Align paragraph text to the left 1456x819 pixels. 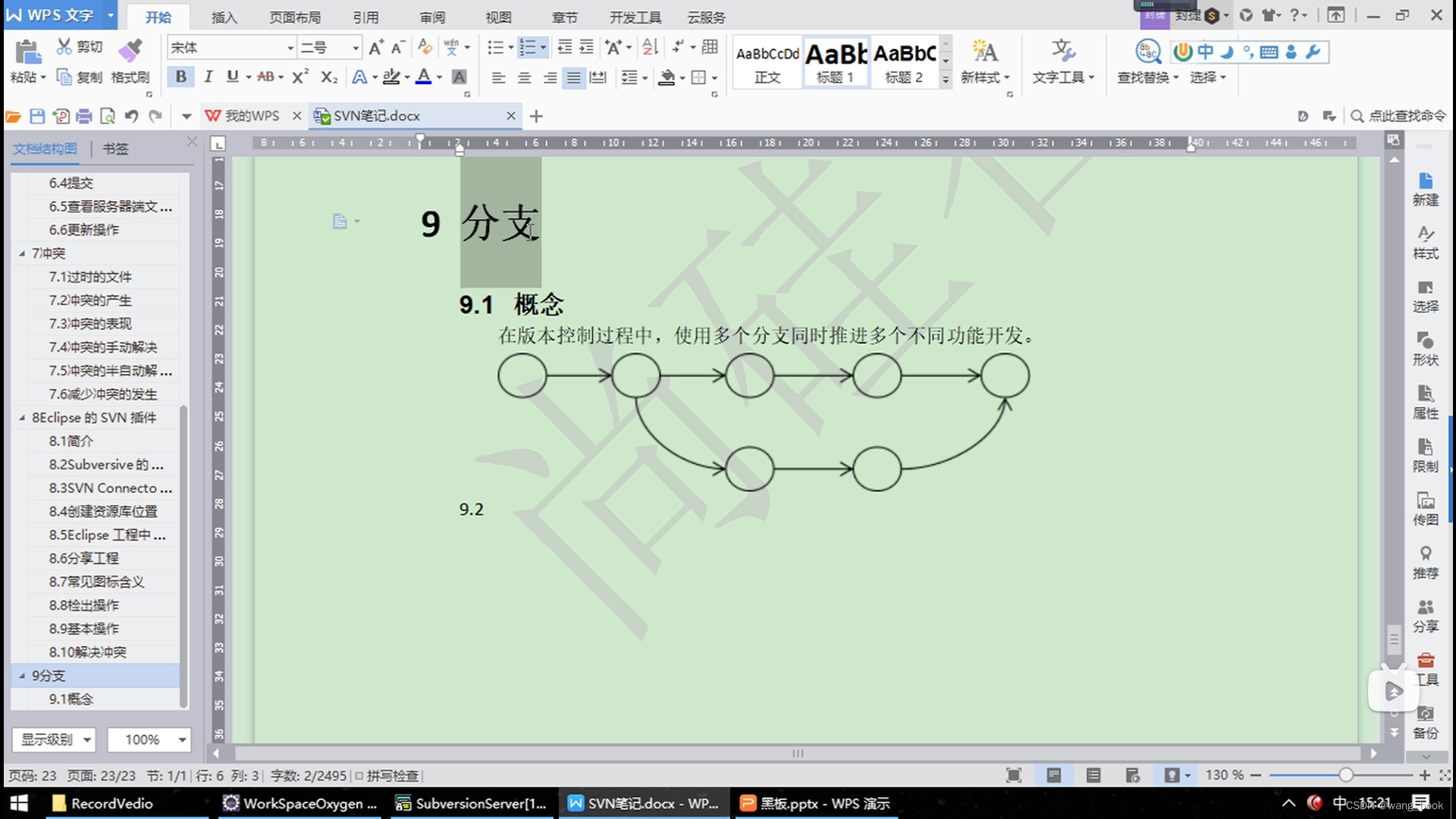pyautogui.click(x=498, y=77)
